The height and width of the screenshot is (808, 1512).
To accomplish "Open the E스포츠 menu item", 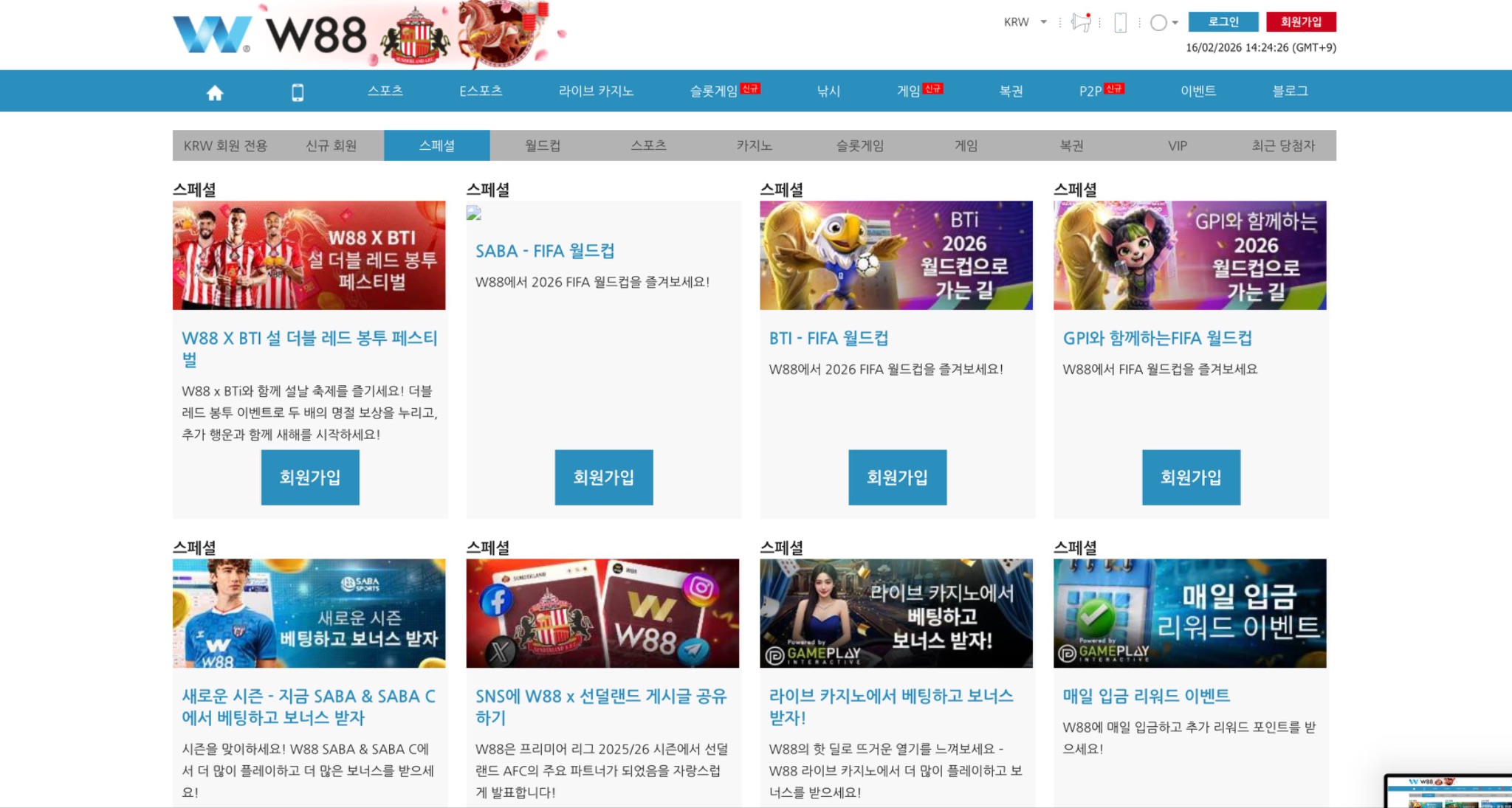I will pos(481,91).
